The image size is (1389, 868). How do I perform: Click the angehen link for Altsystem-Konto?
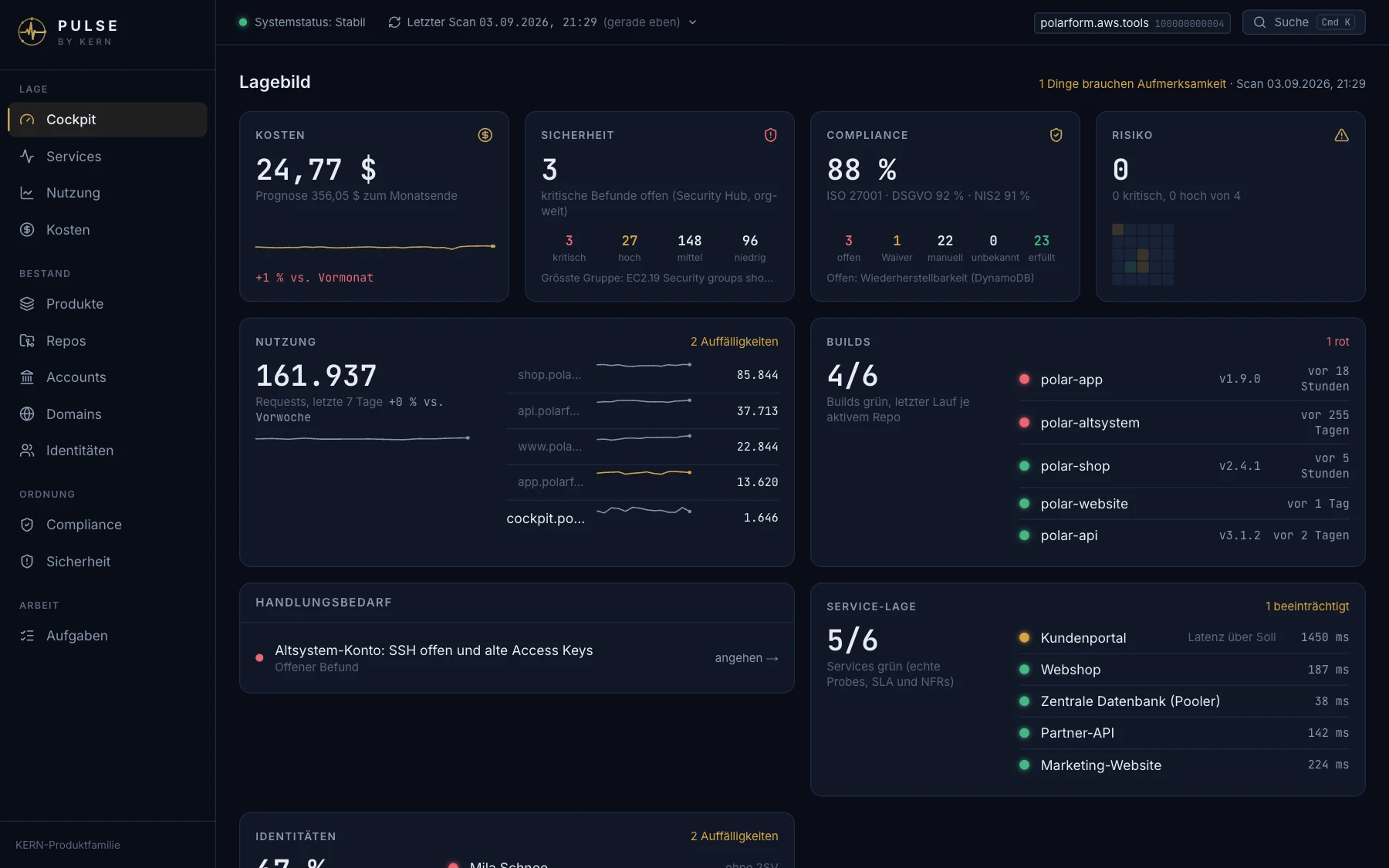pyautogui.click(x=746, y=658)
